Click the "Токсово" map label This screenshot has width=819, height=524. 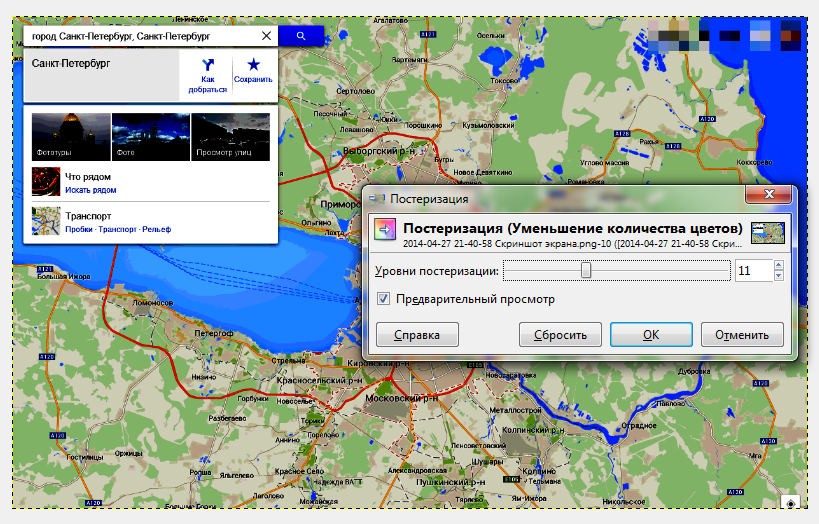pyautogui.click(x=505, y=81)
